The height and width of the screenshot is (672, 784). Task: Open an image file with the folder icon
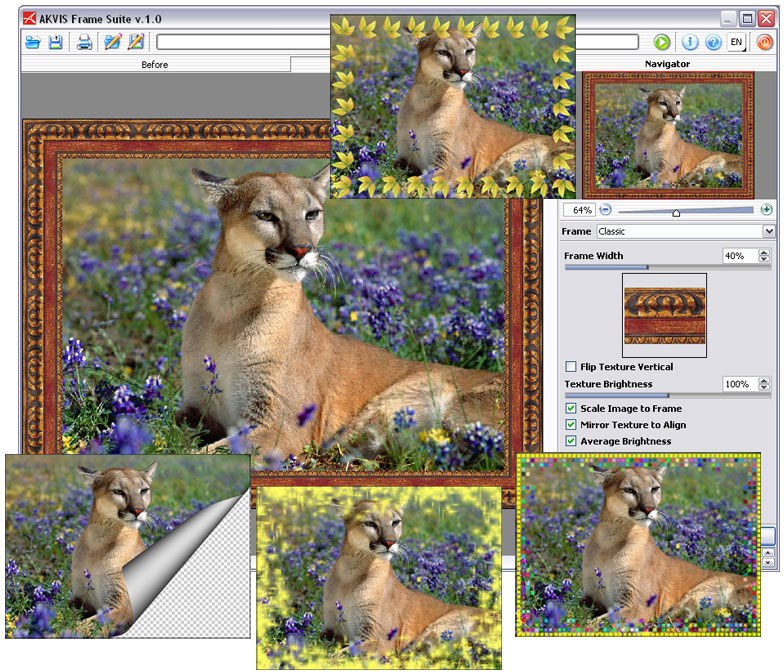coord(33,42)
